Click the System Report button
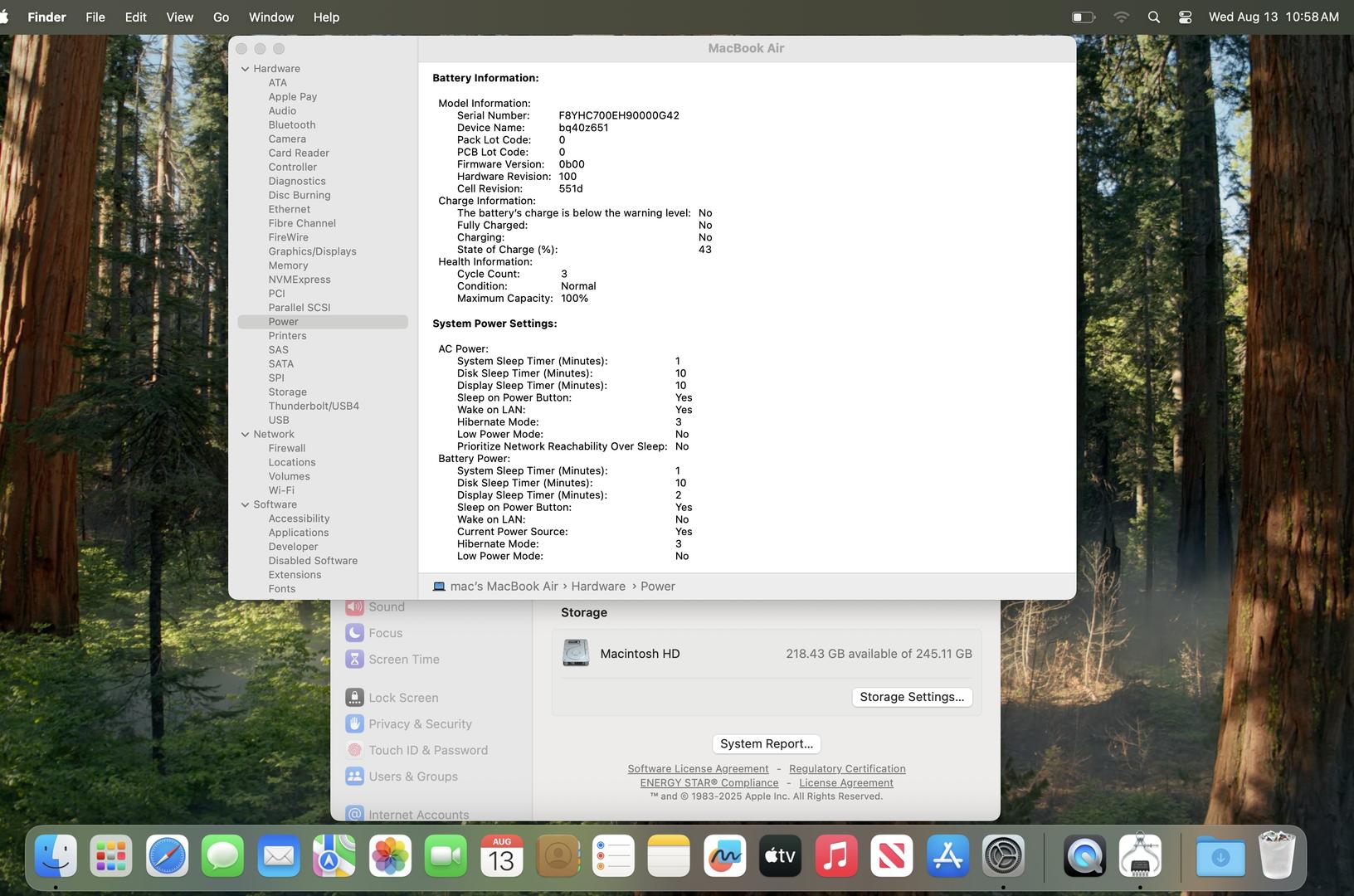Image resolution: width=1354 pixels, height=896 pixels. 767,743
